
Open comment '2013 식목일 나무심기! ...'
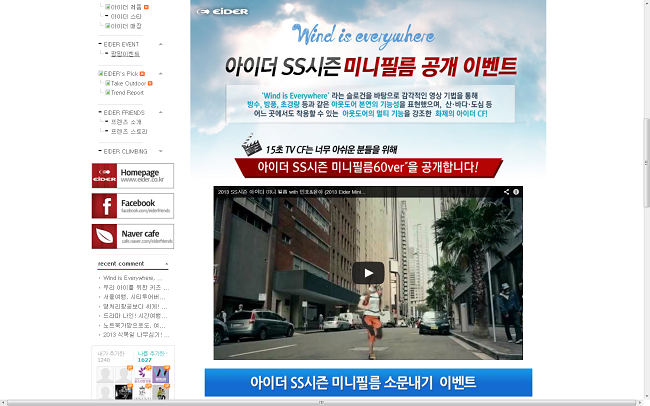pos(136,335)
